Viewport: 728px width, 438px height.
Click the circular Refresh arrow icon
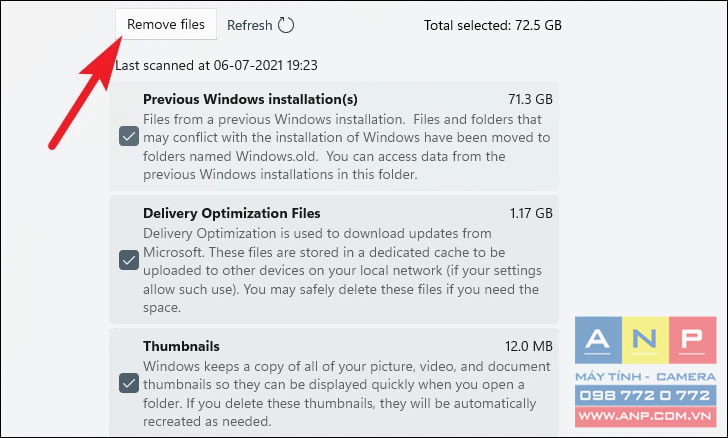click(286, 25)
